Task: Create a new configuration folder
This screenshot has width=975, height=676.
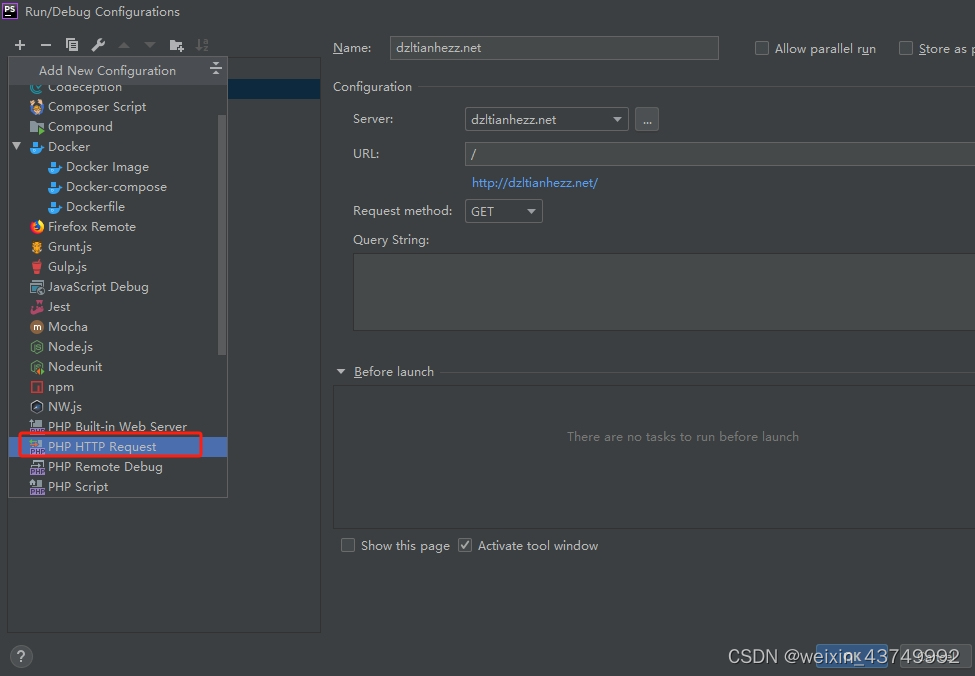Action: (x=175, y=45)
